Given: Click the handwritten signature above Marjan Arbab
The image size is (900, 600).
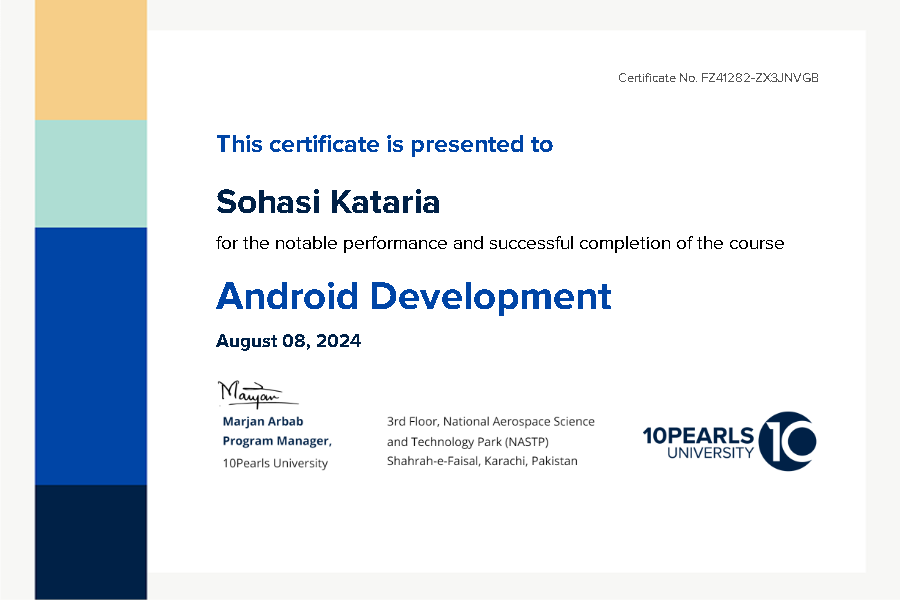Looking at the screenshot, I should click(x=251, y=391).
